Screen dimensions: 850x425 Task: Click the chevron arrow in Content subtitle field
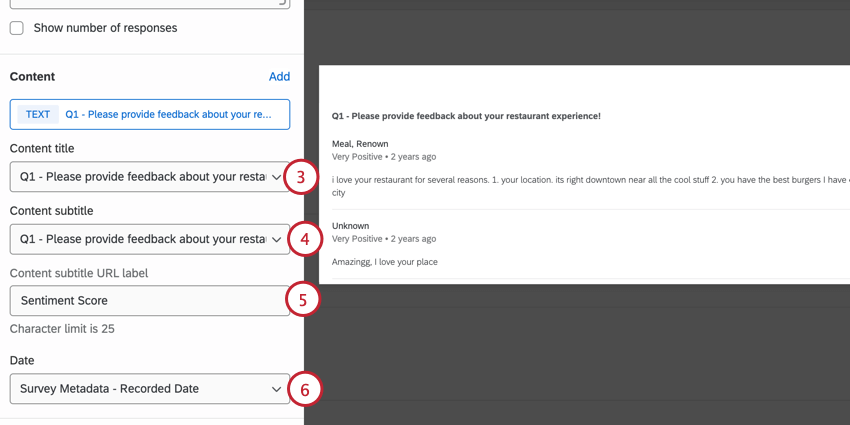pyautogui.click(x=276, y=239)
